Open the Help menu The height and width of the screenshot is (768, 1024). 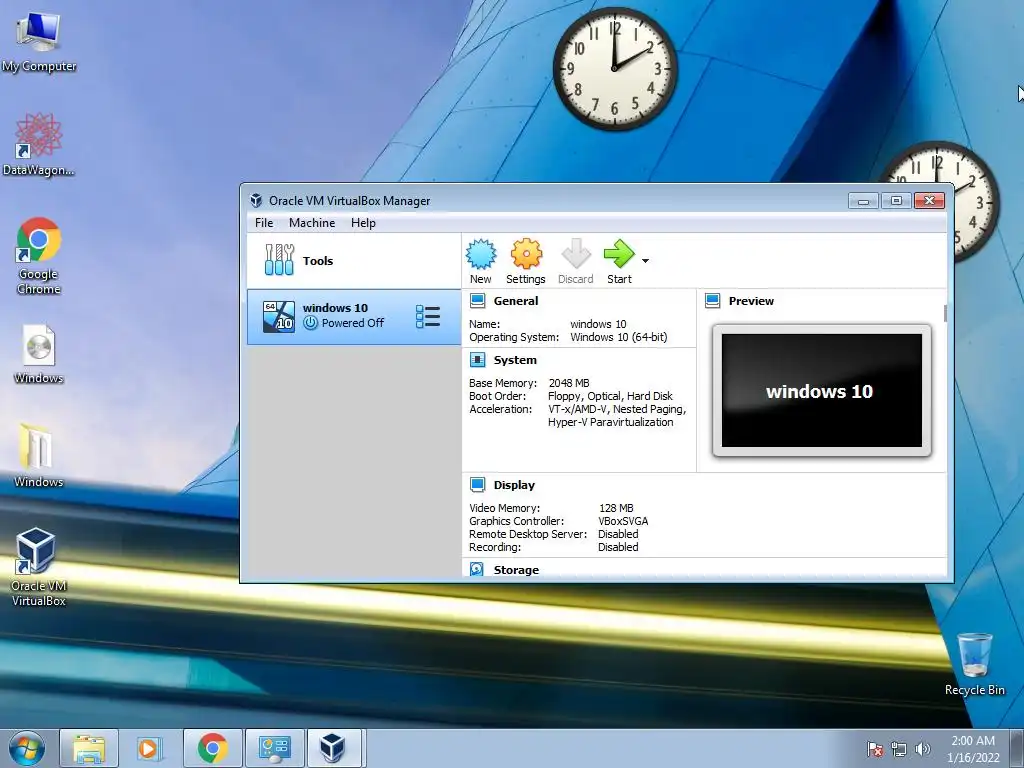(x=363, y=223)
